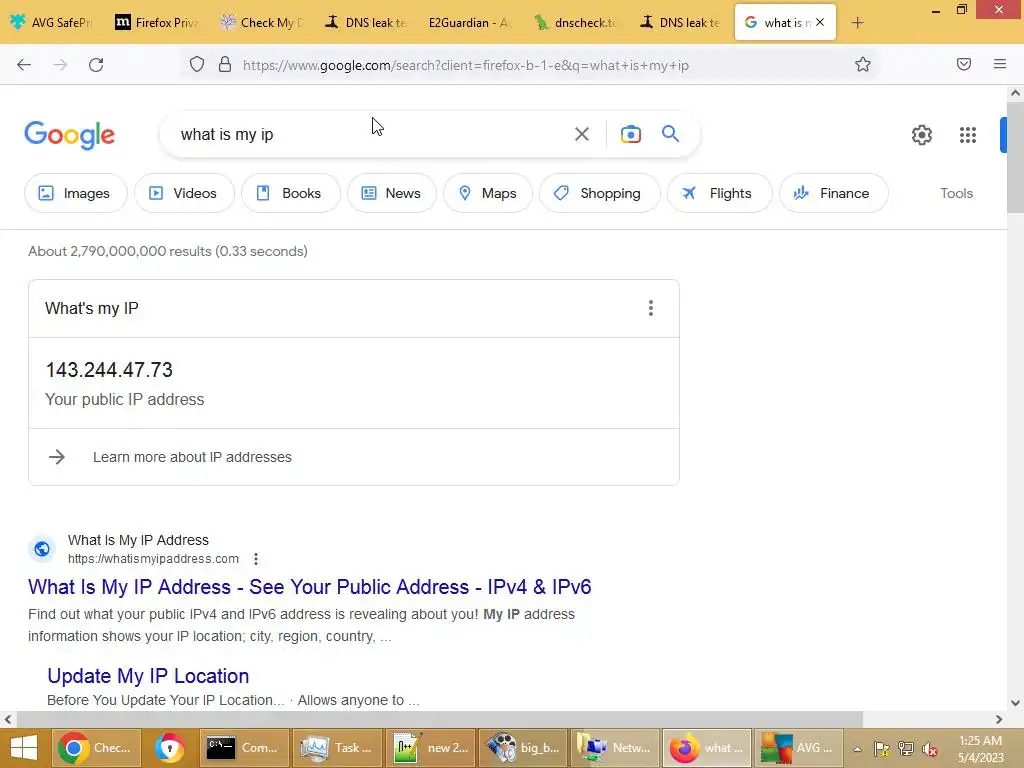Bookmark this page with the star icon
Screen dimensions: 1024x768
point(863,65)
